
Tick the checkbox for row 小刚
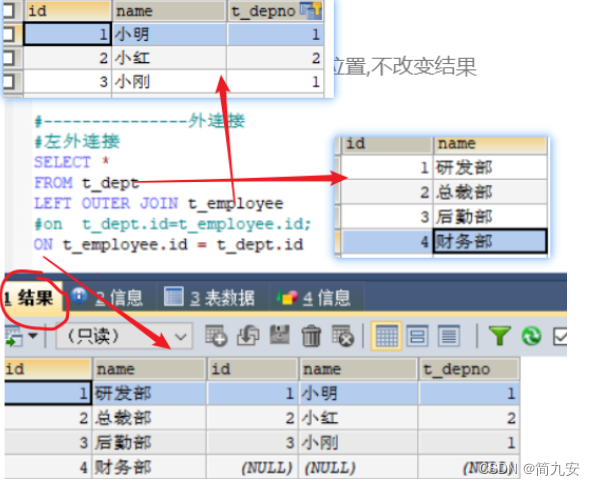tap(9, 82)
